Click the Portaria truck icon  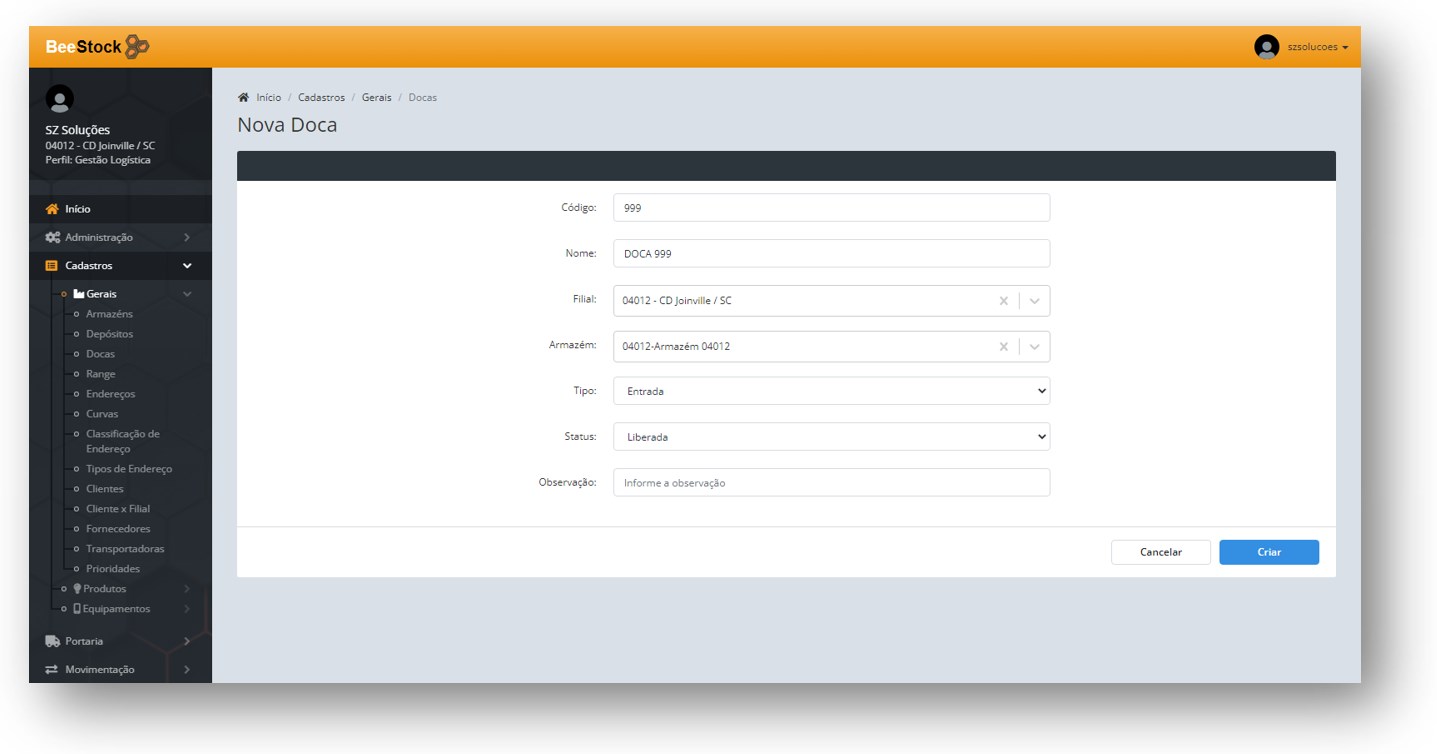pyautogui.click(x=53, y=641)
